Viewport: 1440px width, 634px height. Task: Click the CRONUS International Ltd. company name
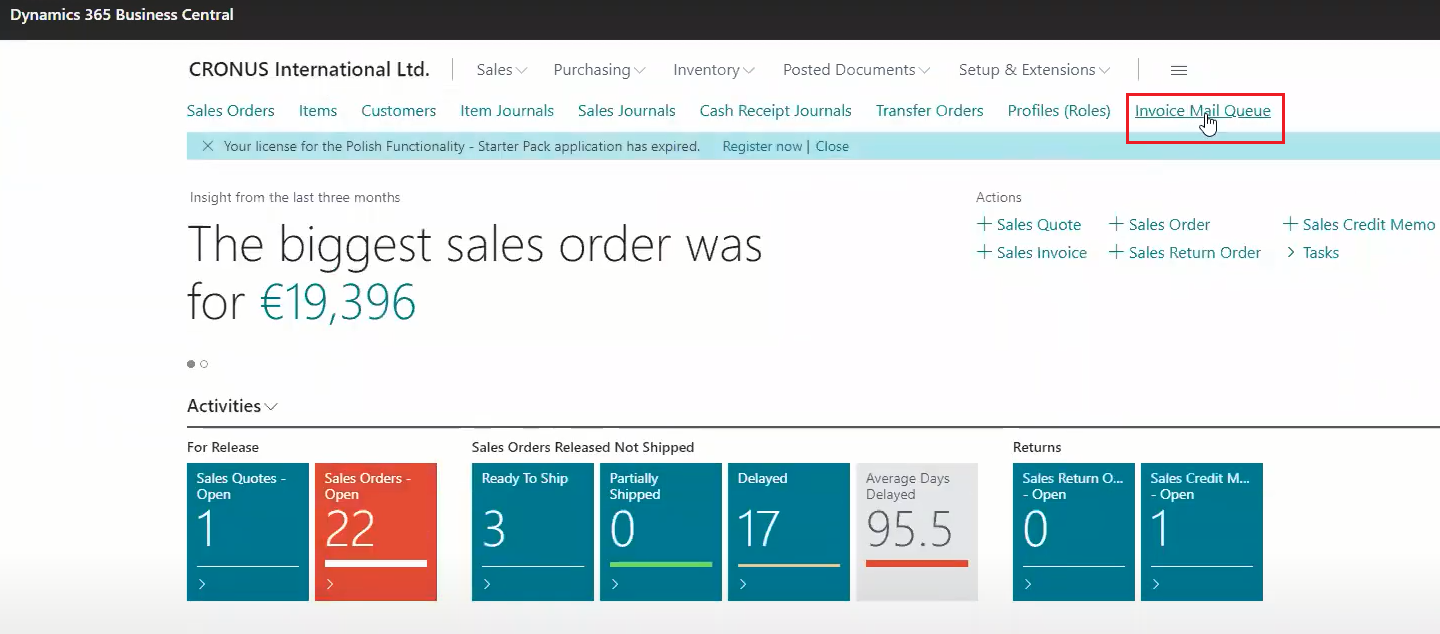(x=309, y=70)
